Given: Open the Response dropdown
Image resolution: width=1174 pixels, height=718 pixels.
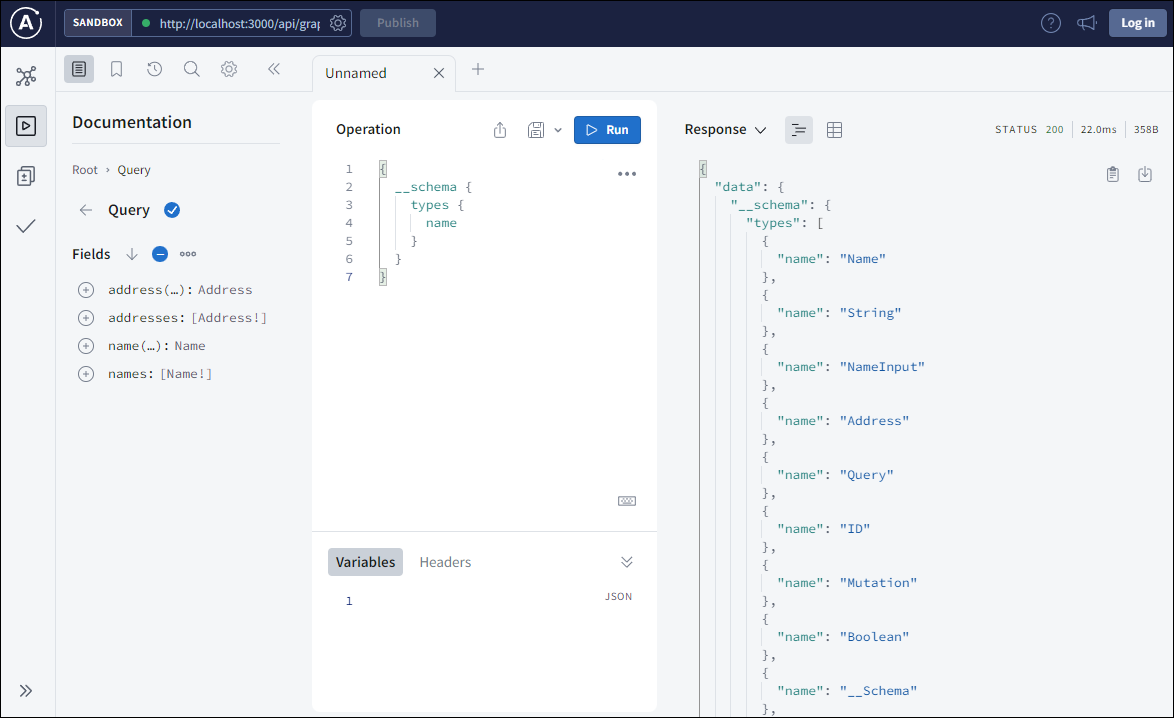Looking at the screenshot, I should tap(726, 130).
